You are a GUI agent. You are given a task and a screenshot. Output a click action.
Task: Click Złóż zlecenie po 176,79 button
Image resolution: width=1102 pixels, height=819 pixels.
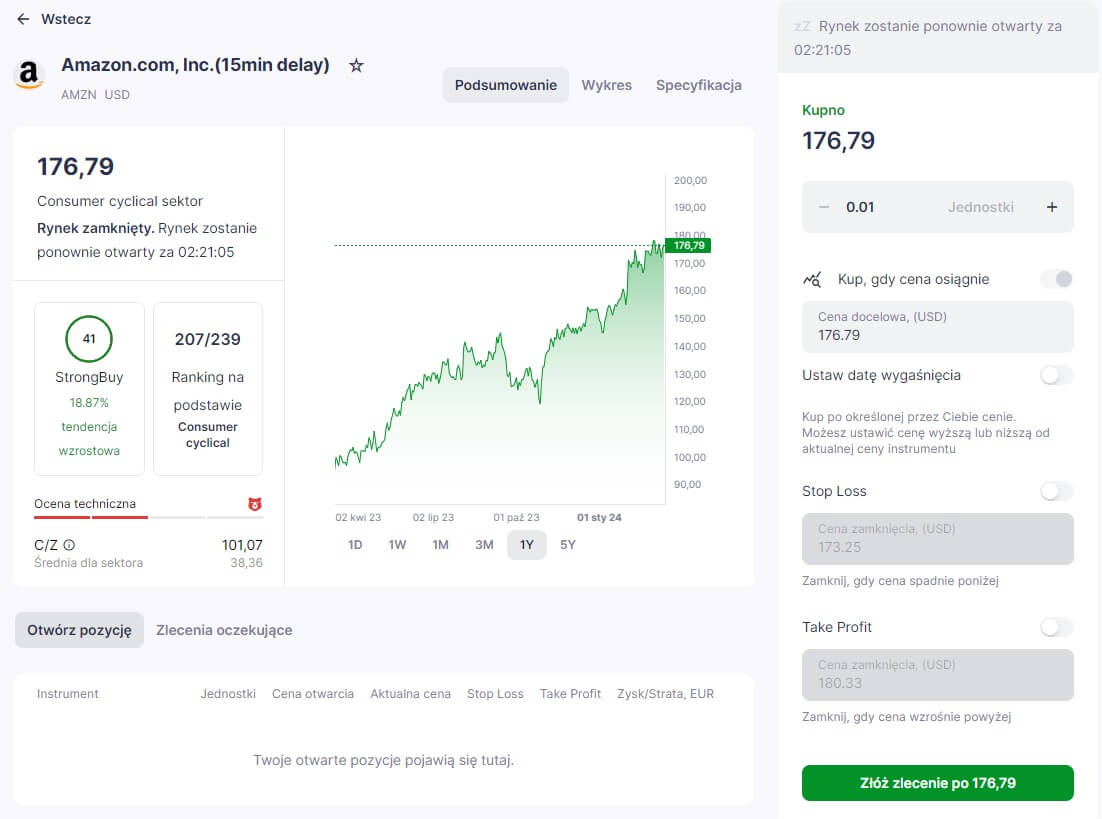938,783
